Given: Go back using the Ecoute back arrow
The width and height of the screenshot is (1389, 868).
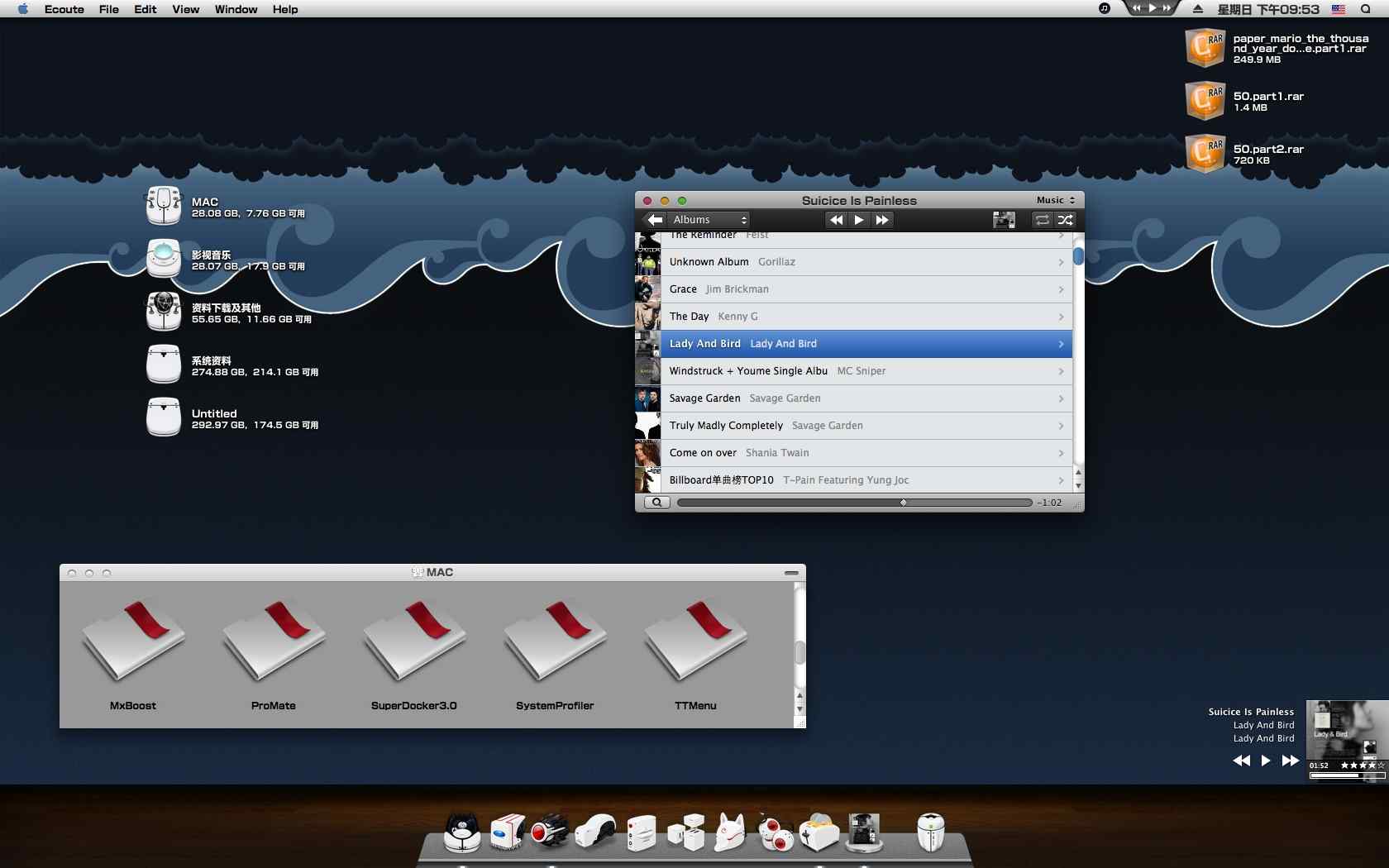Looking at the screenshot, I should (655, 220).
